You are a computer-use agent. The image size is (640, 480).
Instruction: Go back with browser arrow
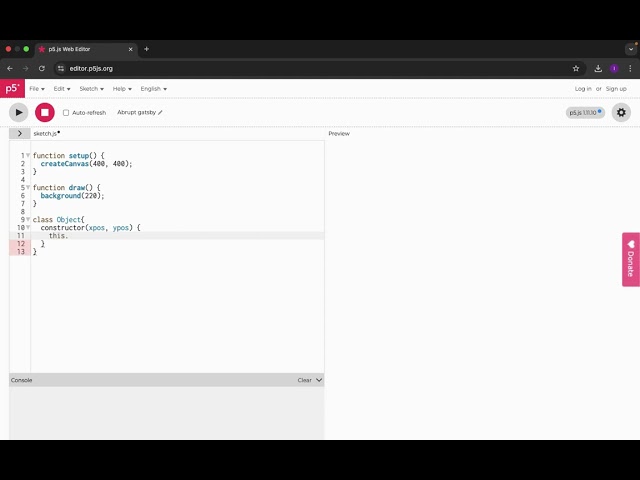point(10,69)
